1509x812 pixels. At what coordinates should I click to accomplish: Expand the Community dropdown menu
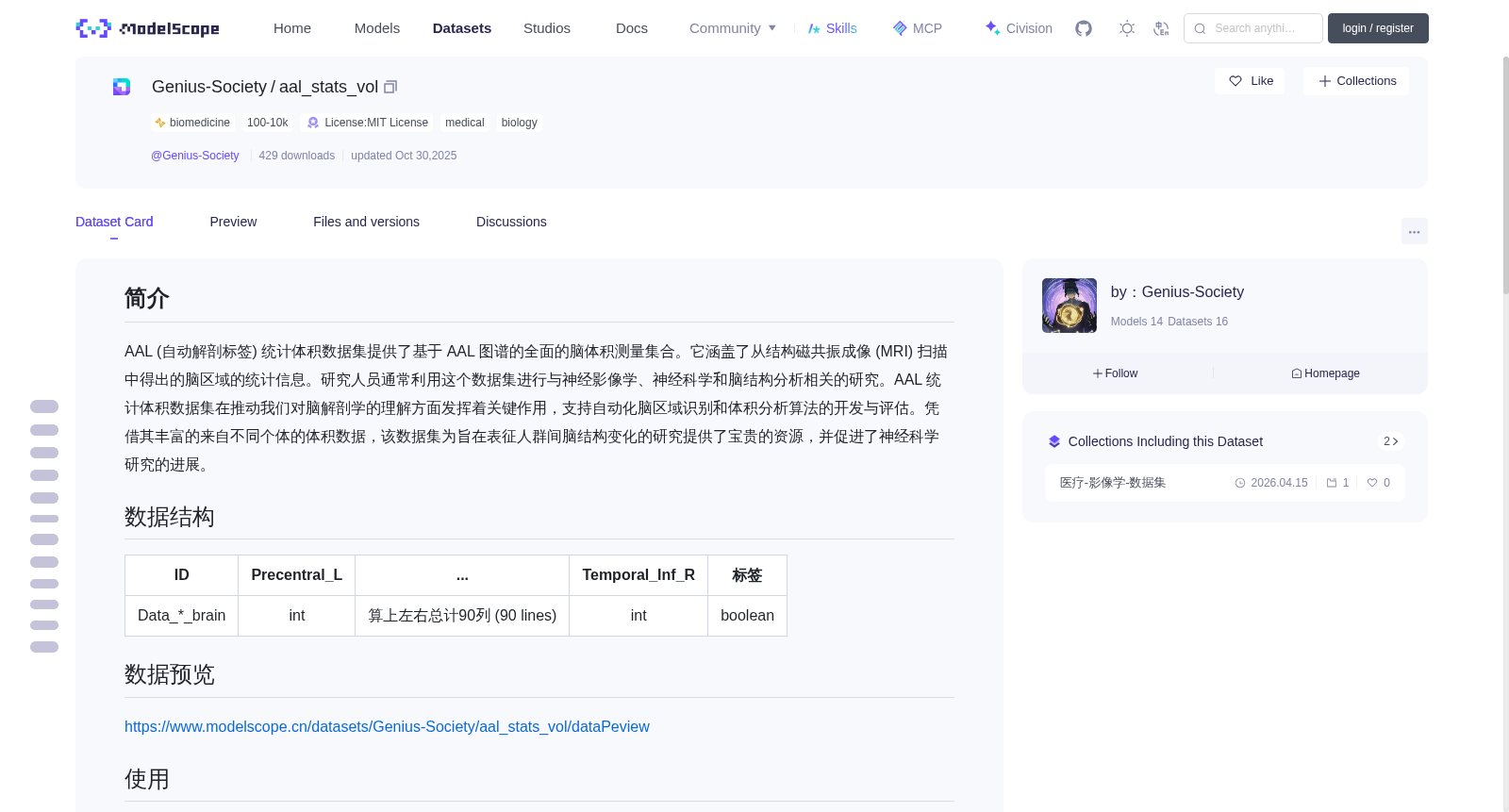[x=733, y=28]
